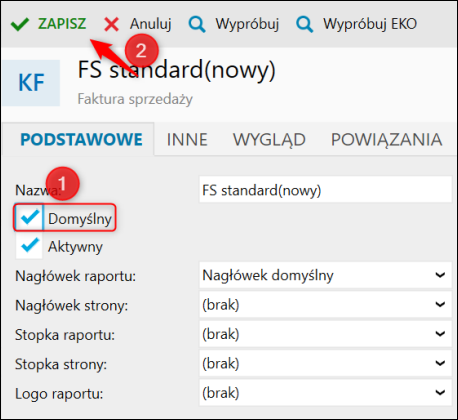Image resolution: width=458 pixels, height=420 pixels.
Task: Click the red X cancel icon
Action: click(x=111, y=24)
